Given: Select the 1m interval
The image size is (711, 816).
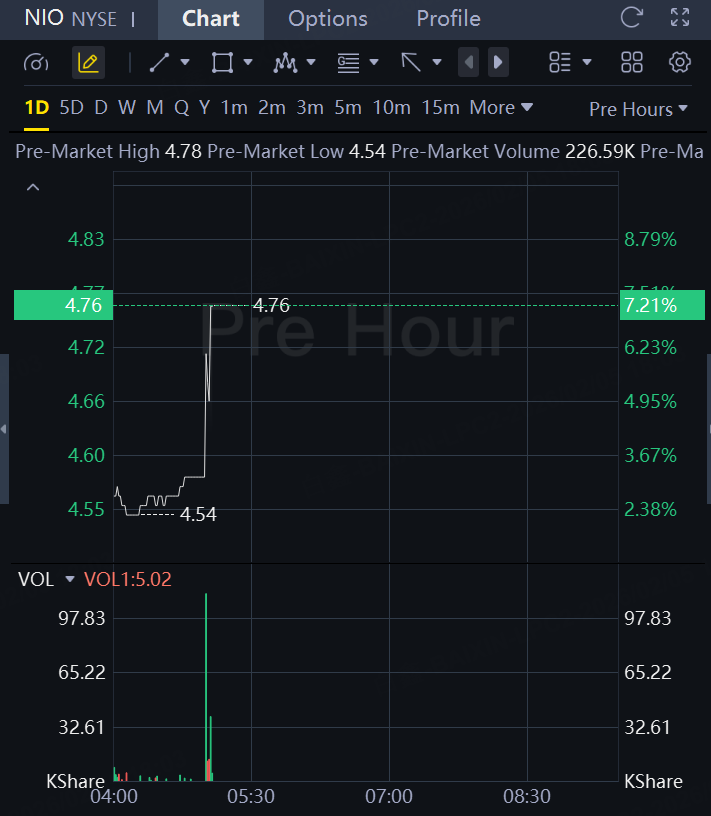Looking at the screenshot, I should (234, 108).
